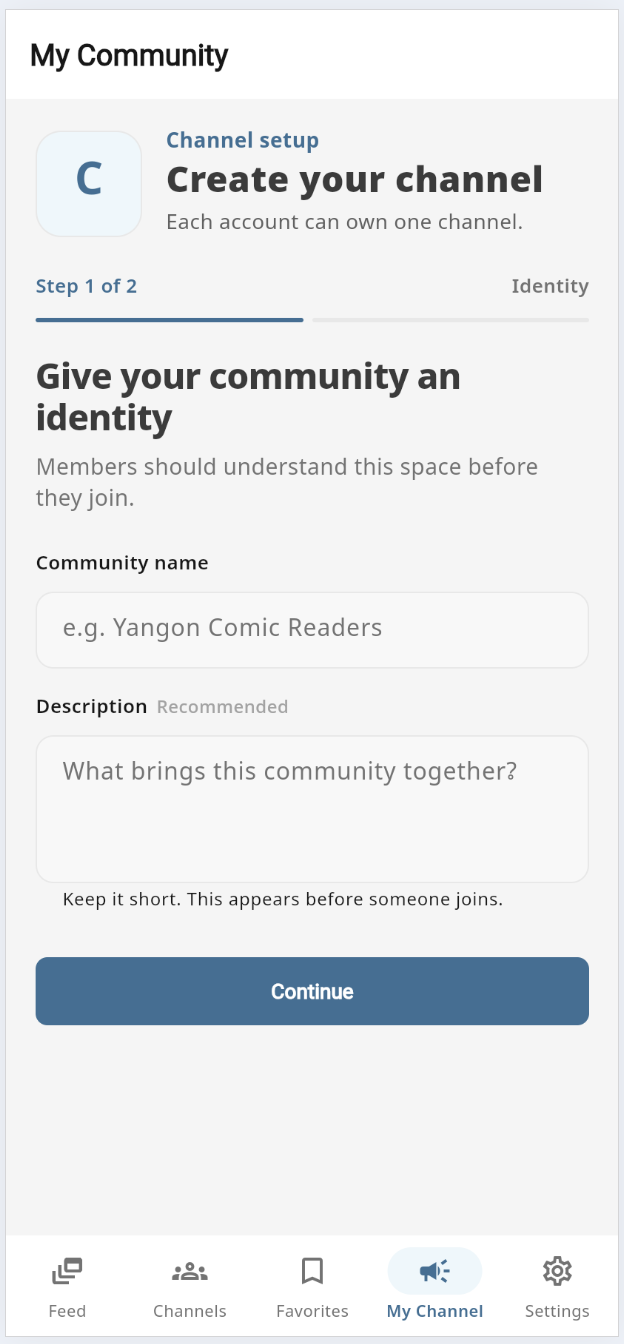Click into the Description text area

[x=312, y=809]
